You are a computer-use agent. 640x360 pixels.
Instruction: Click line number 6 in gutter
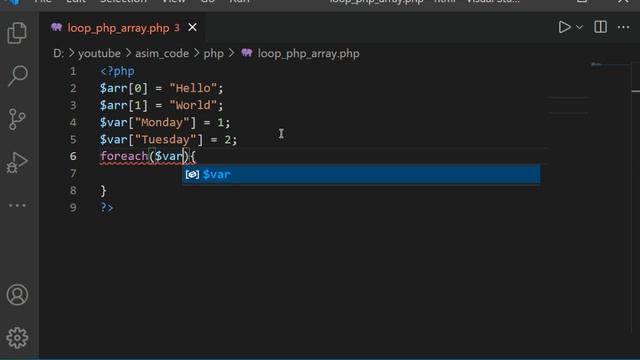pos(73,156)
